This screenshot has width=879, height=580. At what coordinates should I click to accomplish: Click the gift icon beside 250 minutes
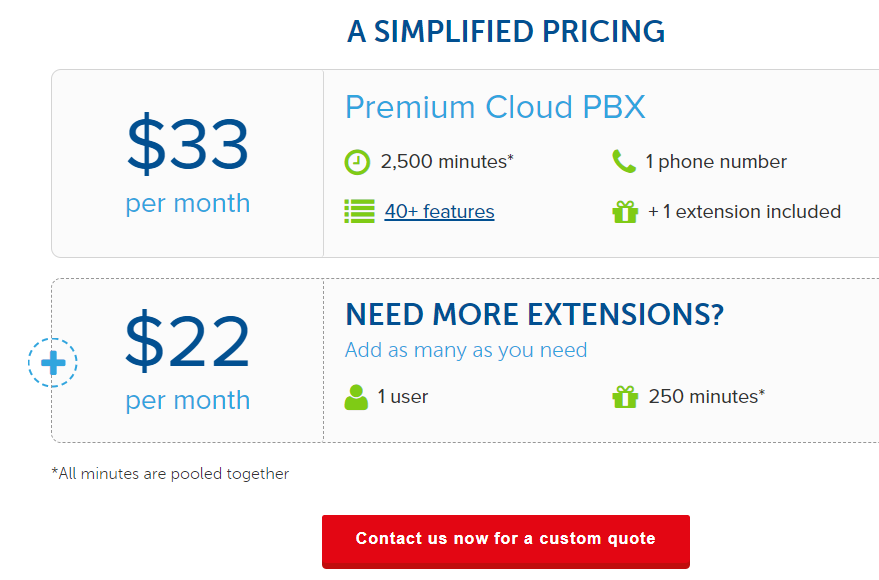pos(625,397)
